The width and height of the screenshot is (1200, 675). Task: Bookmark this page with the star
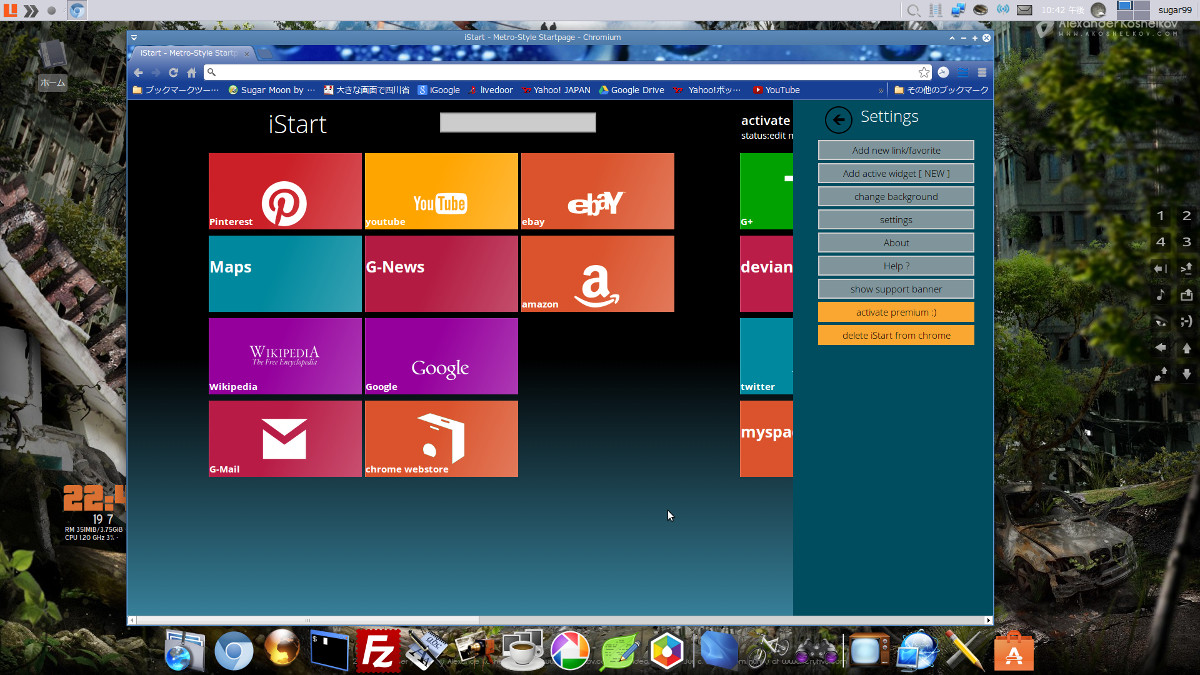tap(924, 72)
